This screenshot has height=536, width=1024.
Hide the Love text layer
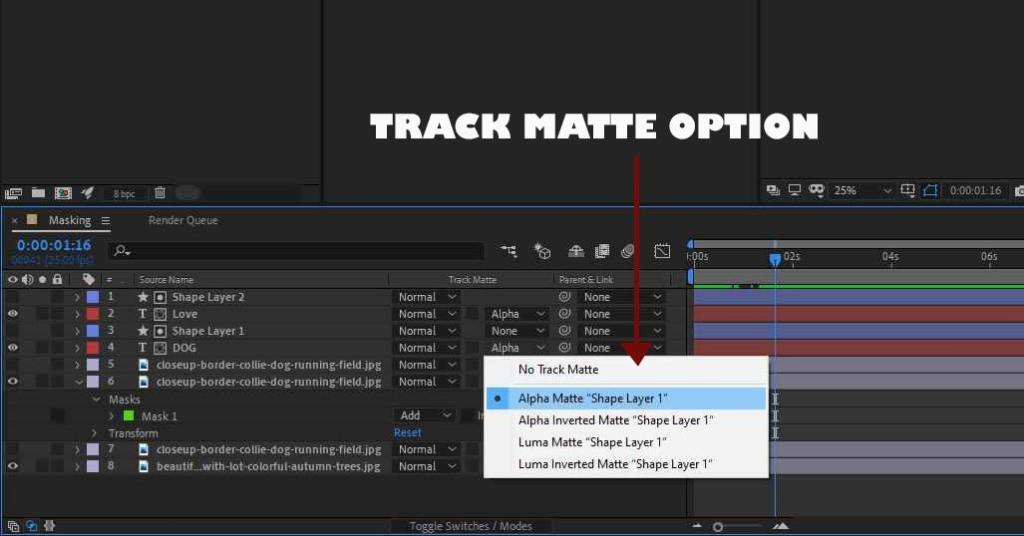pyautogui.click(x=13, y=314)
